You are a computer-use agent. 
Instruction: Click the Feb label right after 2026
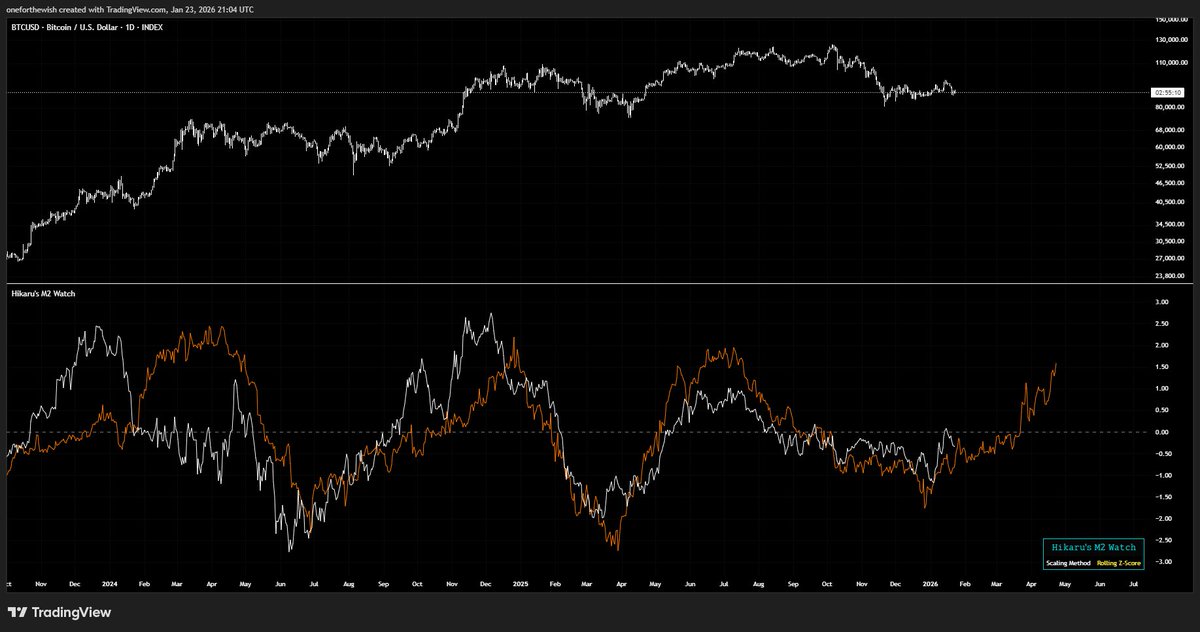click(x=965, y=582)
